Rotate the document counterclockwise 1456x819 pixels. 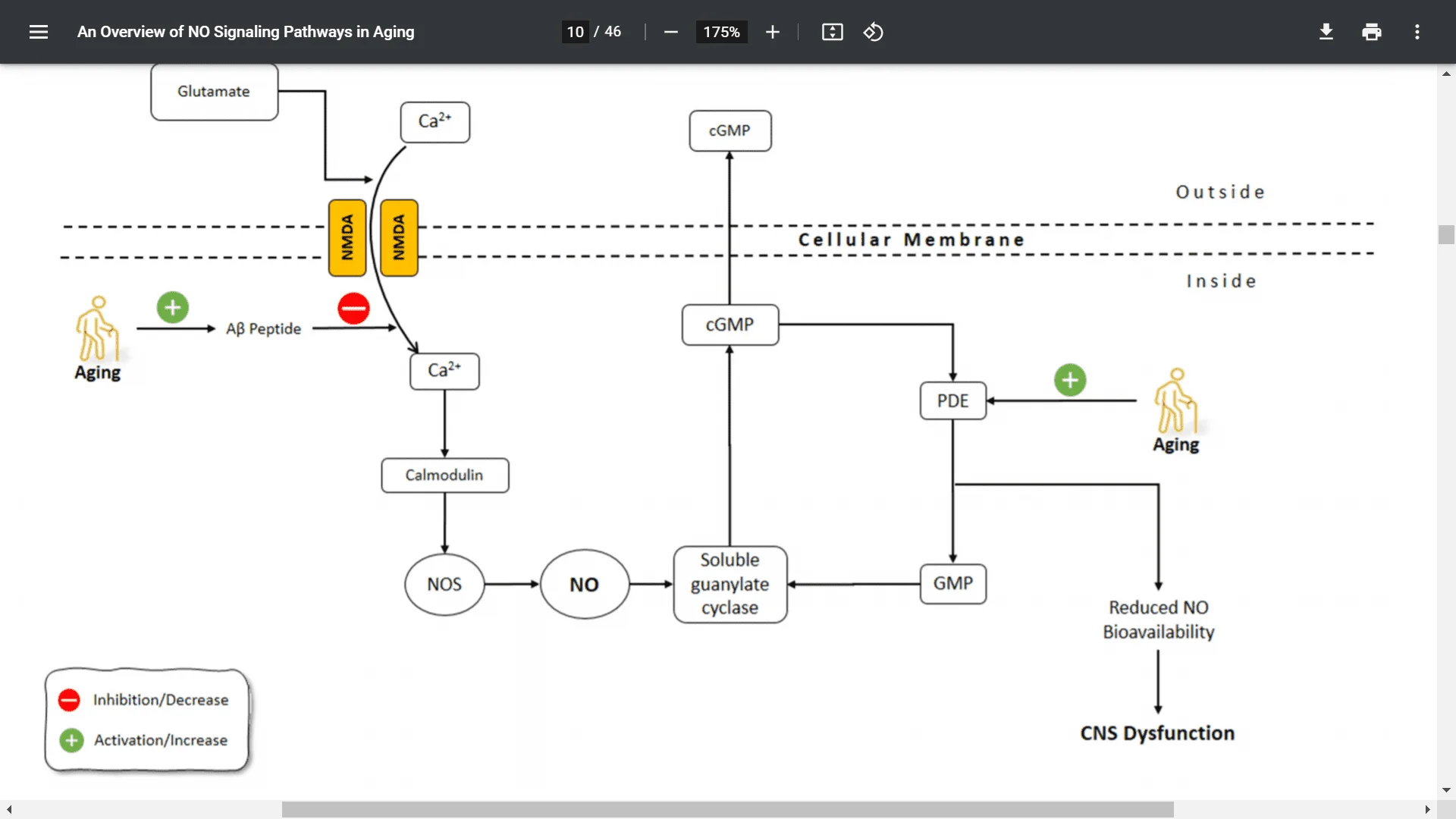[873, 32]
